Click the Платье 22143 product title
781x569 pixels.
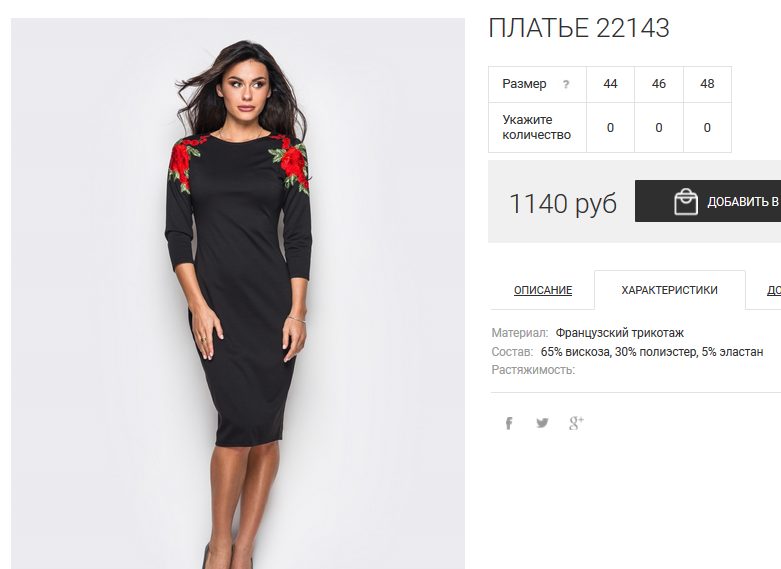coord(579,28)
